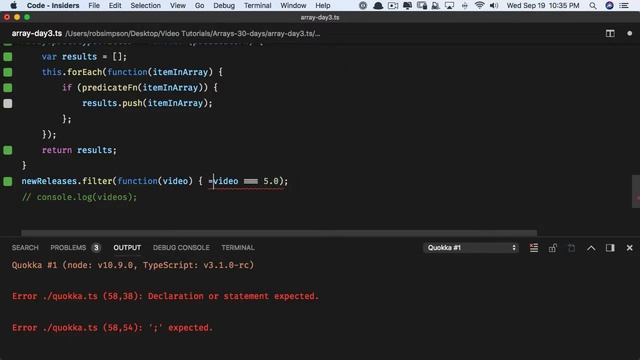Click the green gutter marker on this.forEach line
Screen dimensions: 640x360
8,72
